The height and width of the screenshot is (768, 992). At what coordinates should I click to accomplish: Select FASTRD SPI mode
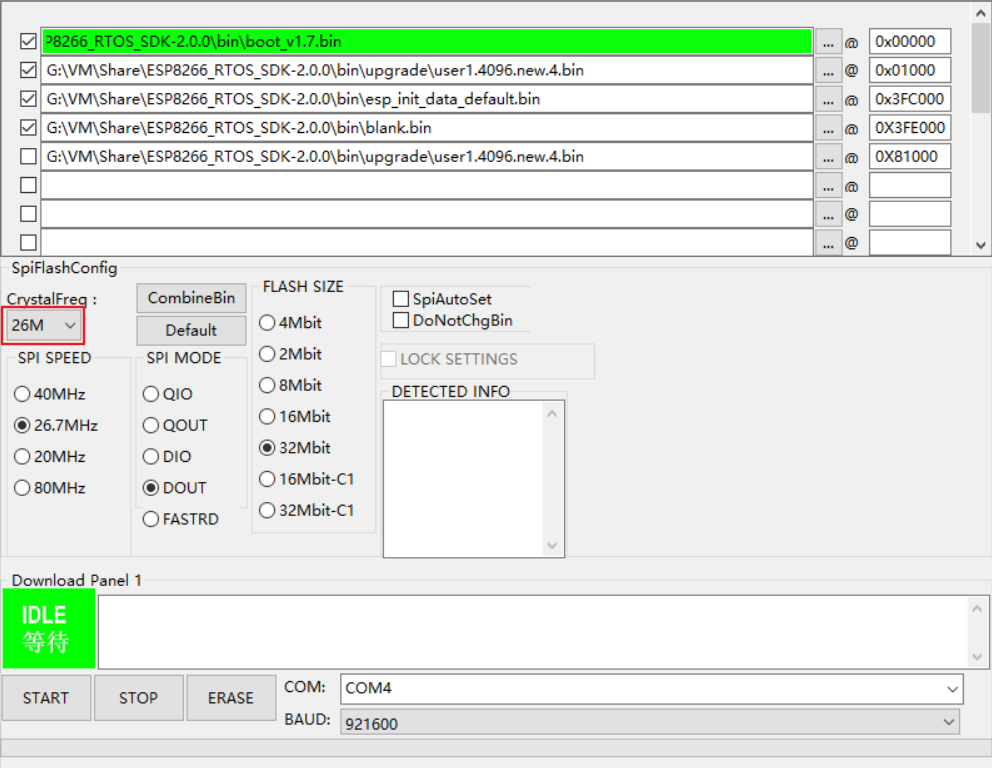coord(181,519)
